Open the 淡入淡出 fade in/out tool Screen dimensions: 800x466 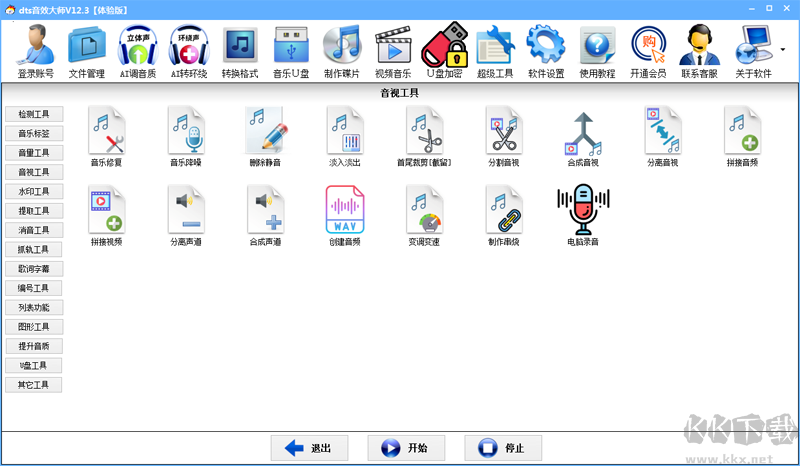tap(345, 130)
